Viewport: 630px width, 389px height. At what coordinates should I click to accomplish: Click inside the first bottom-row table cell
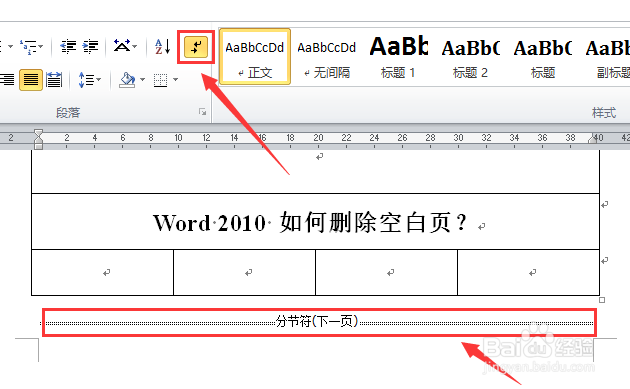102,272
